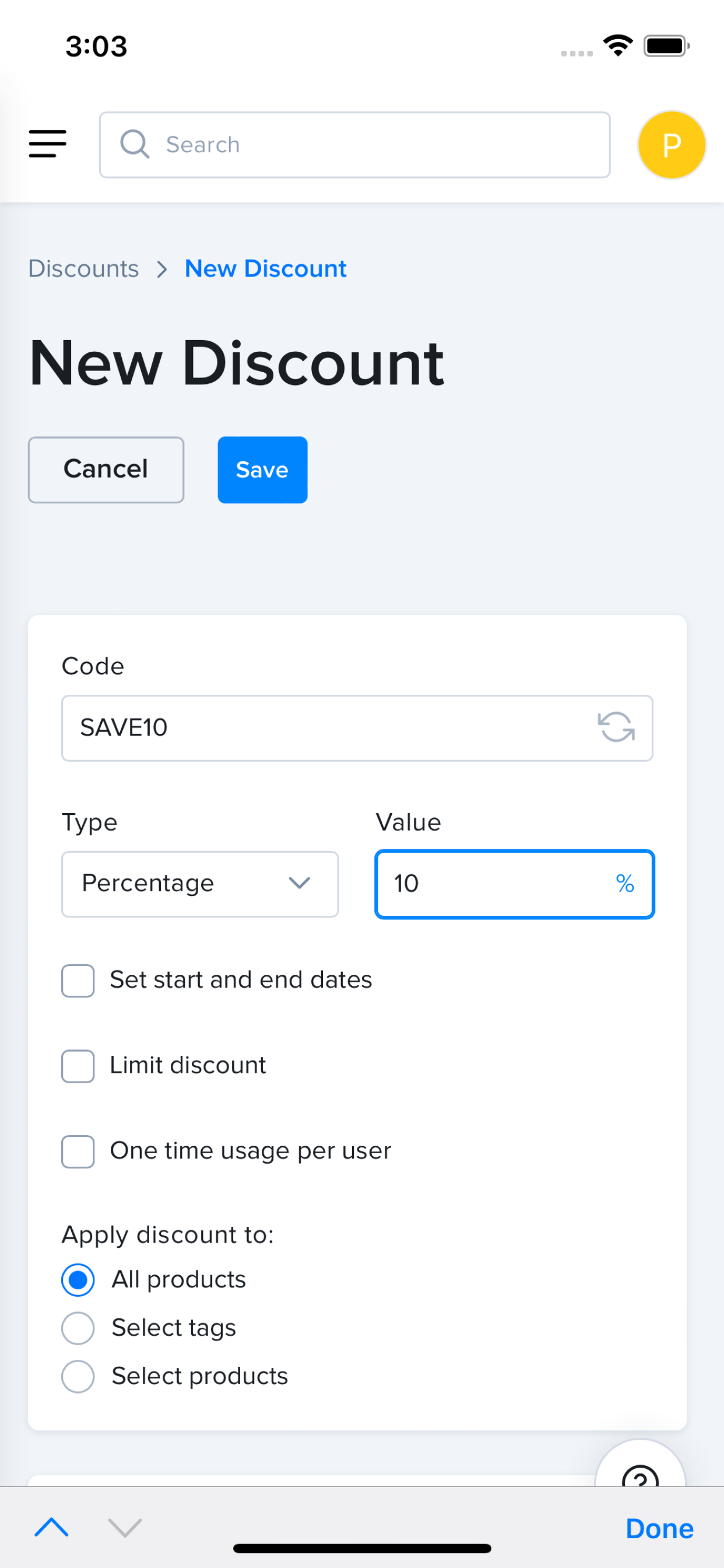Tick One time usage per user
The image size is (724, 1568).
(78, 1151)
